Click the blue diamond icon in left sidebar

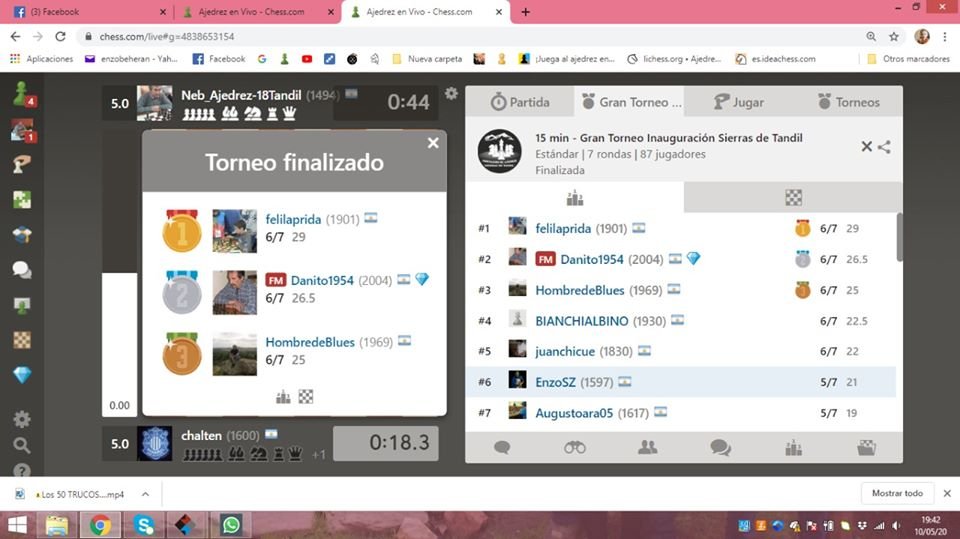coord(21,375)
